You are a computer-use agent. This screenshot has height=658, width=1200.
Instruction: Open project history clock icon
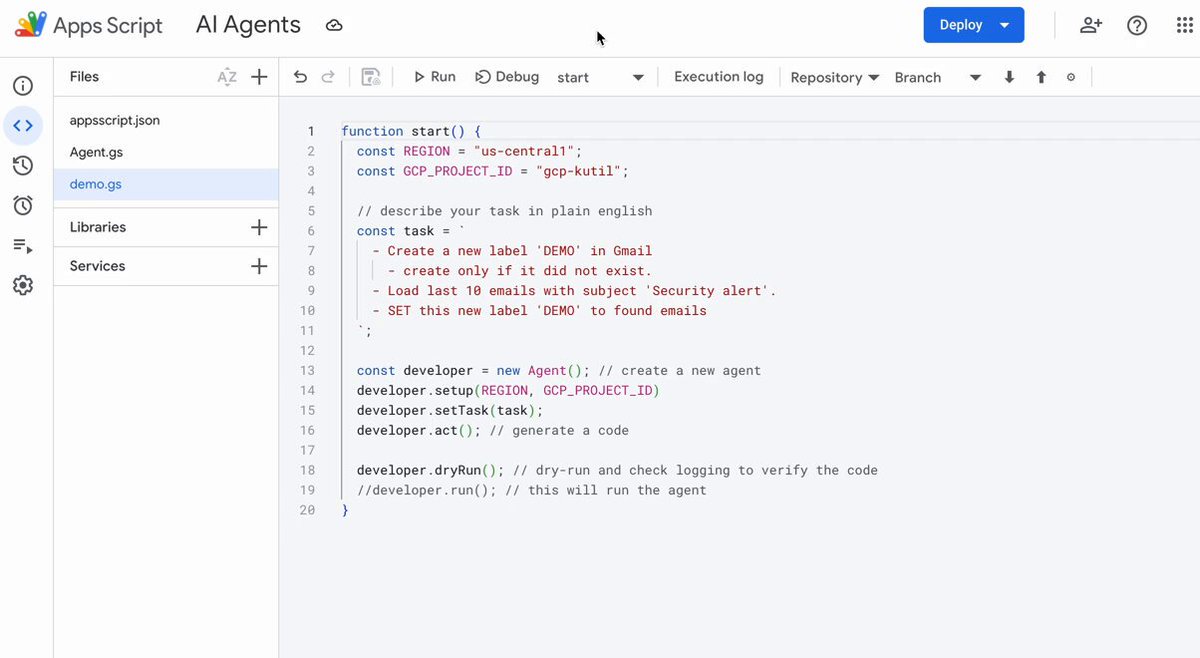click(23, 166)
